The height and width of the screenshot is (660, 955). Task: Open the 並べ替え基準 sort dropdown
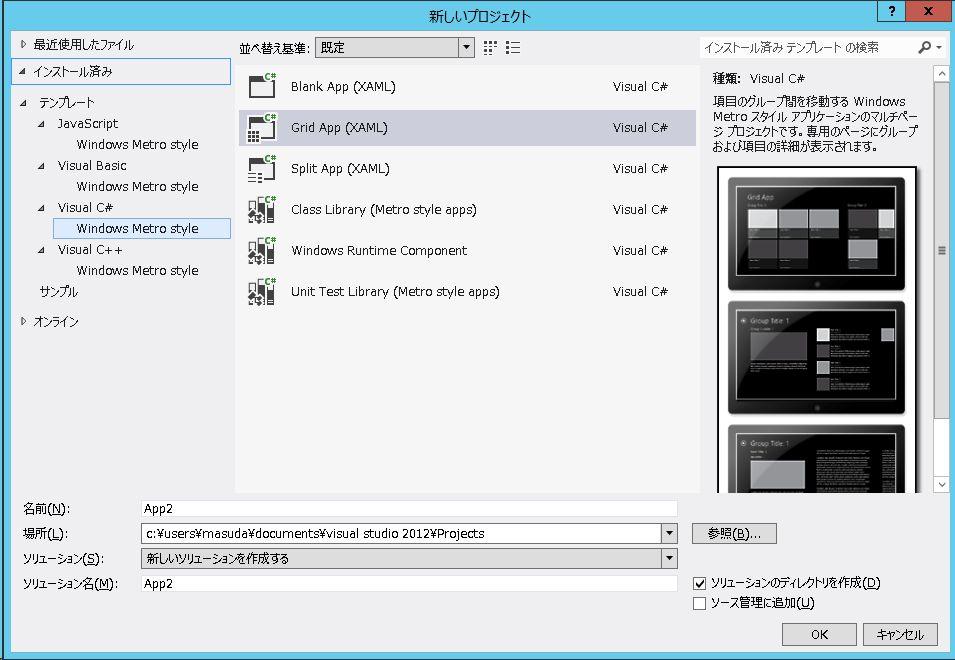click(466, 48)
